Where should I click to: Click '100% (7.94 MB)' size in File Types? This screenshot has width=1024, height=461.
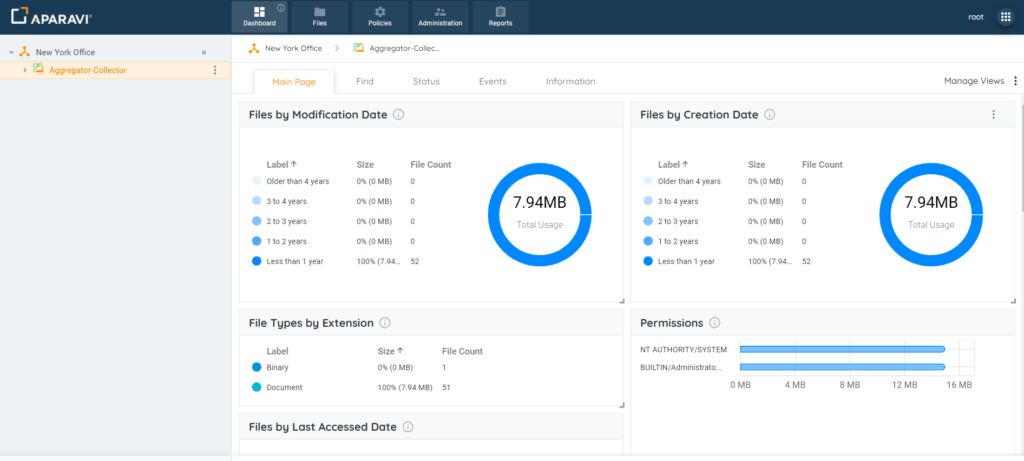(405, 387)
